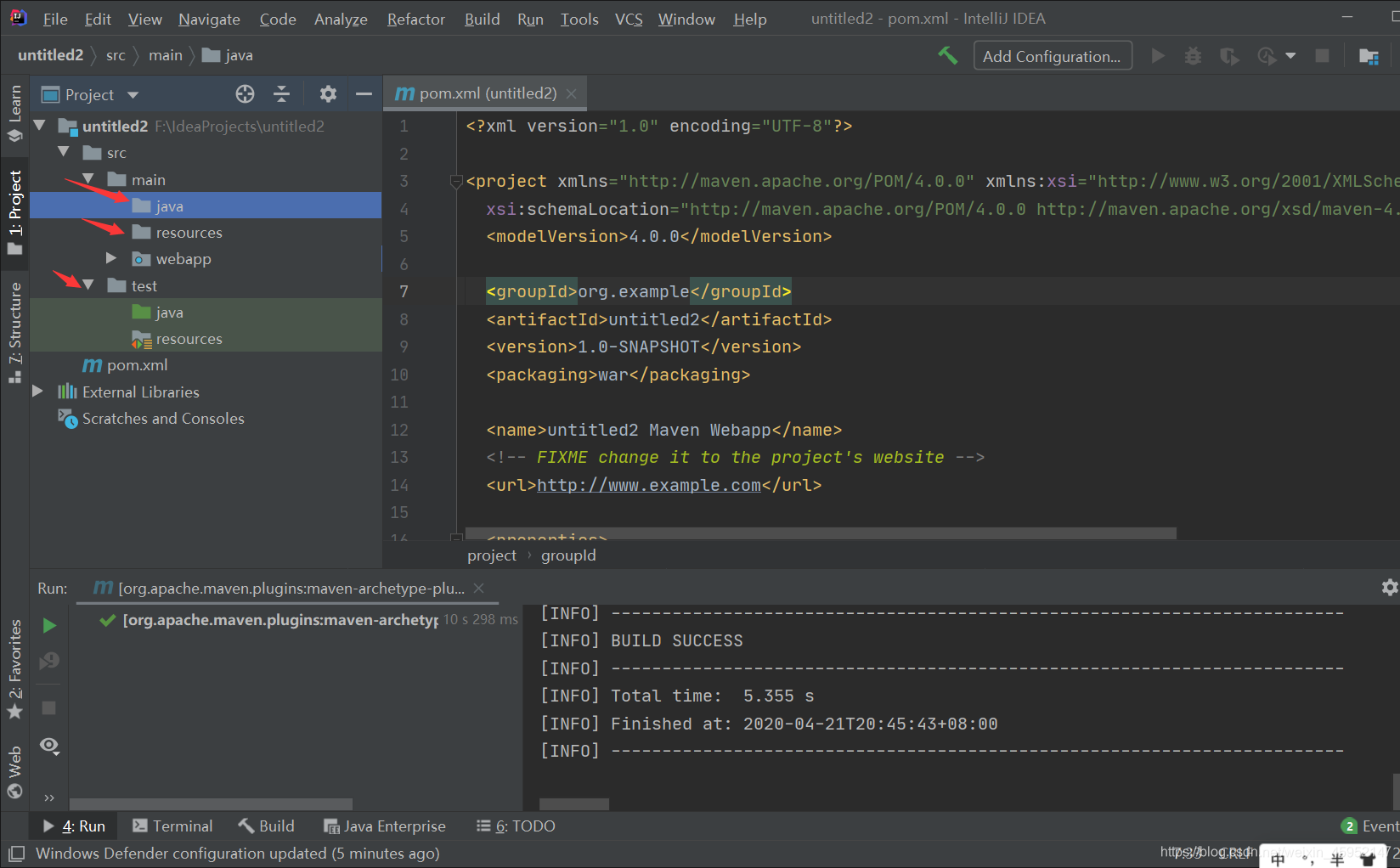Click the editor horizontal scrollbar
Viewport: 1400px width, 868px height.
[820, 533]
